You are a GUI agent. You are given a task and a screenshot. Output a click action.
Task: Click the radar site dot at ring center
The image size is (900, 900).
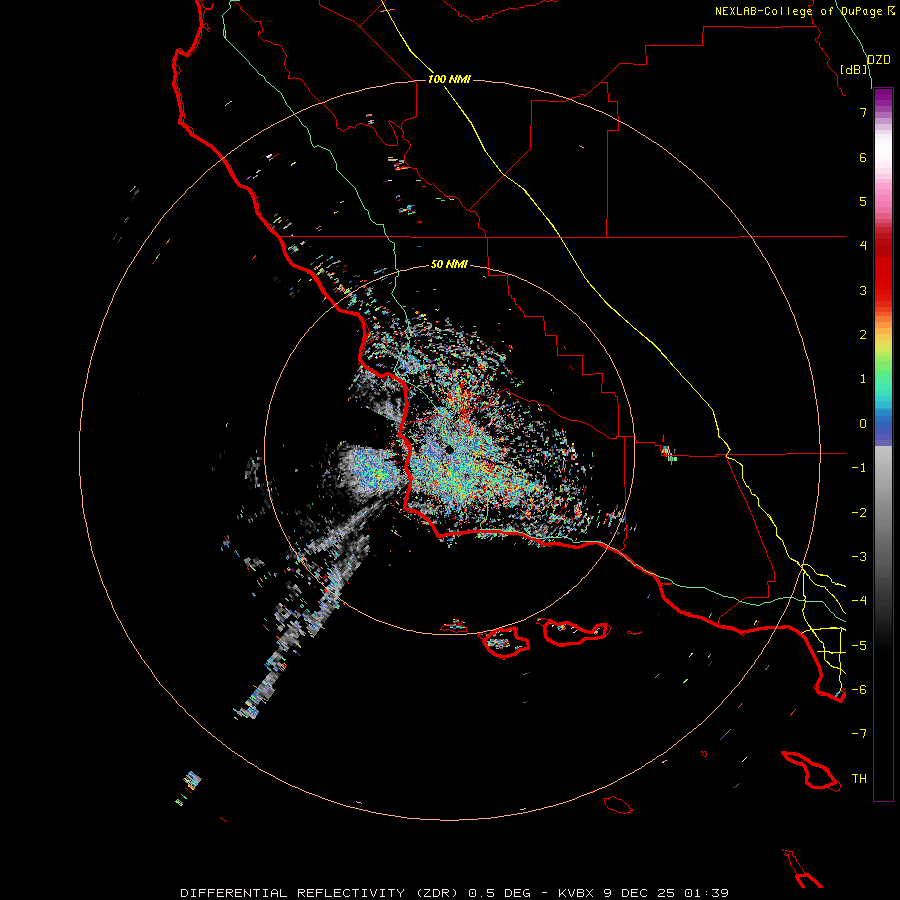[449, 449]
